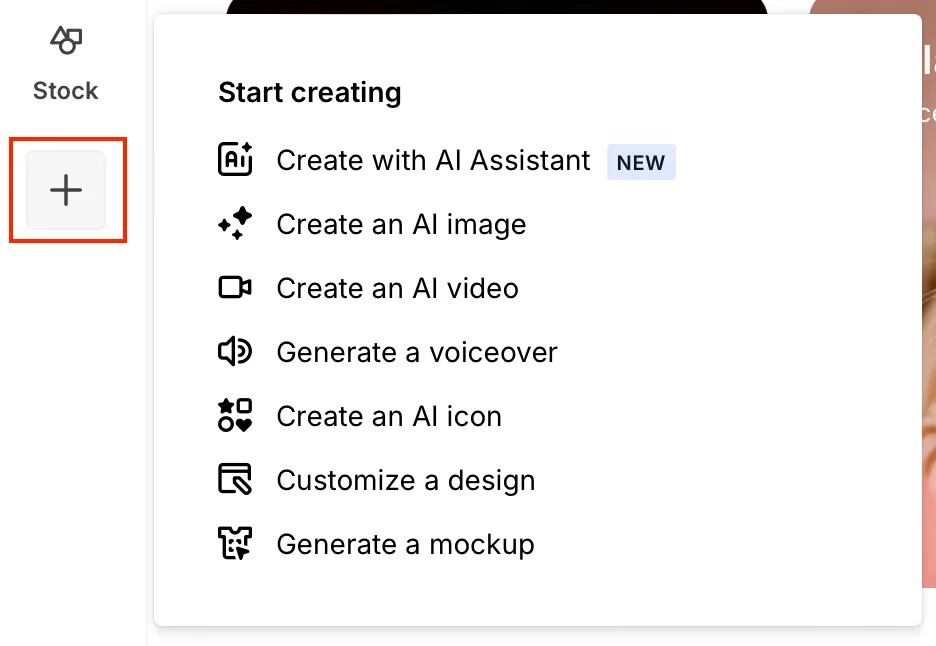This screenshot has width=936, height=646.
Task: Choose "Create an AI icon" text
Action: (389, 416)
